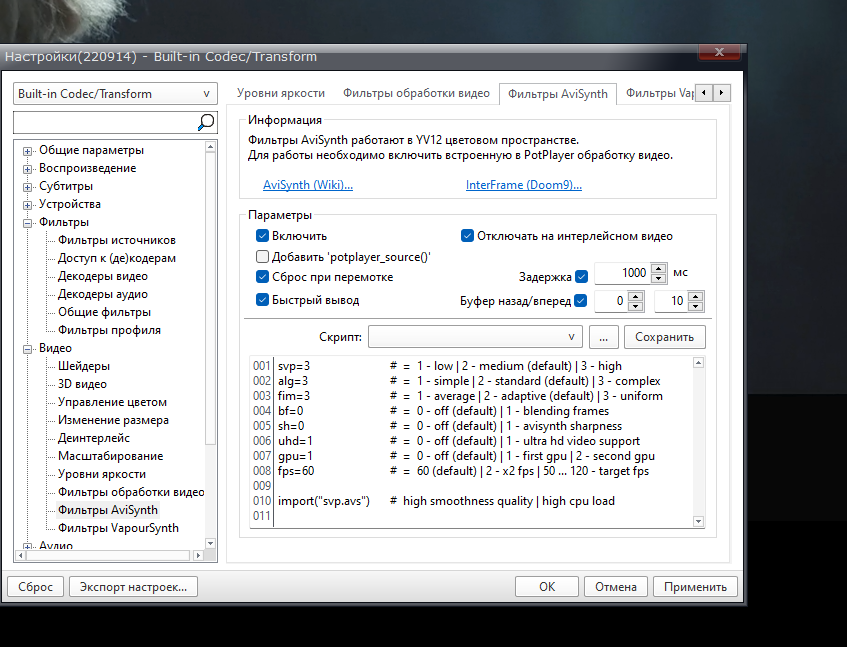The image size is (847, 647).
Task: Toggle the 'Задержка' checkbox
Action: [x=581, y=277]
